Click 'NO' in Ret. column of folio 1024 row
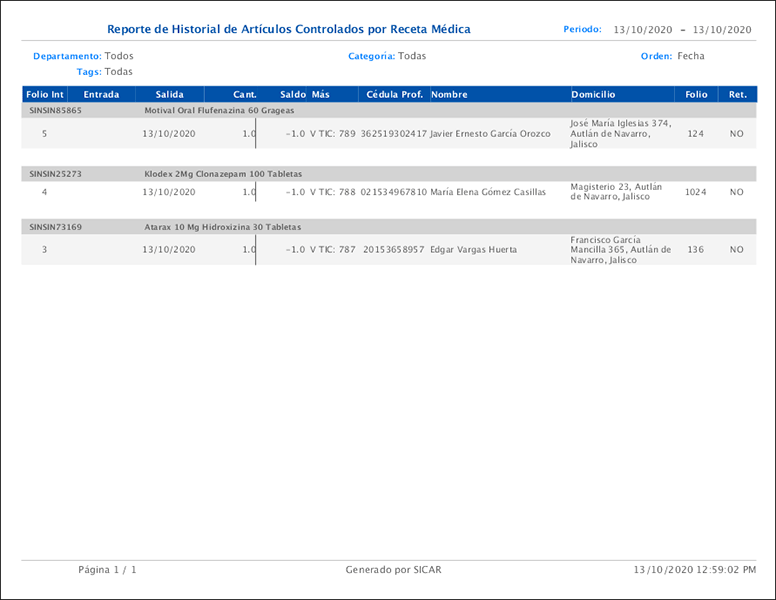 pos(736,192)
